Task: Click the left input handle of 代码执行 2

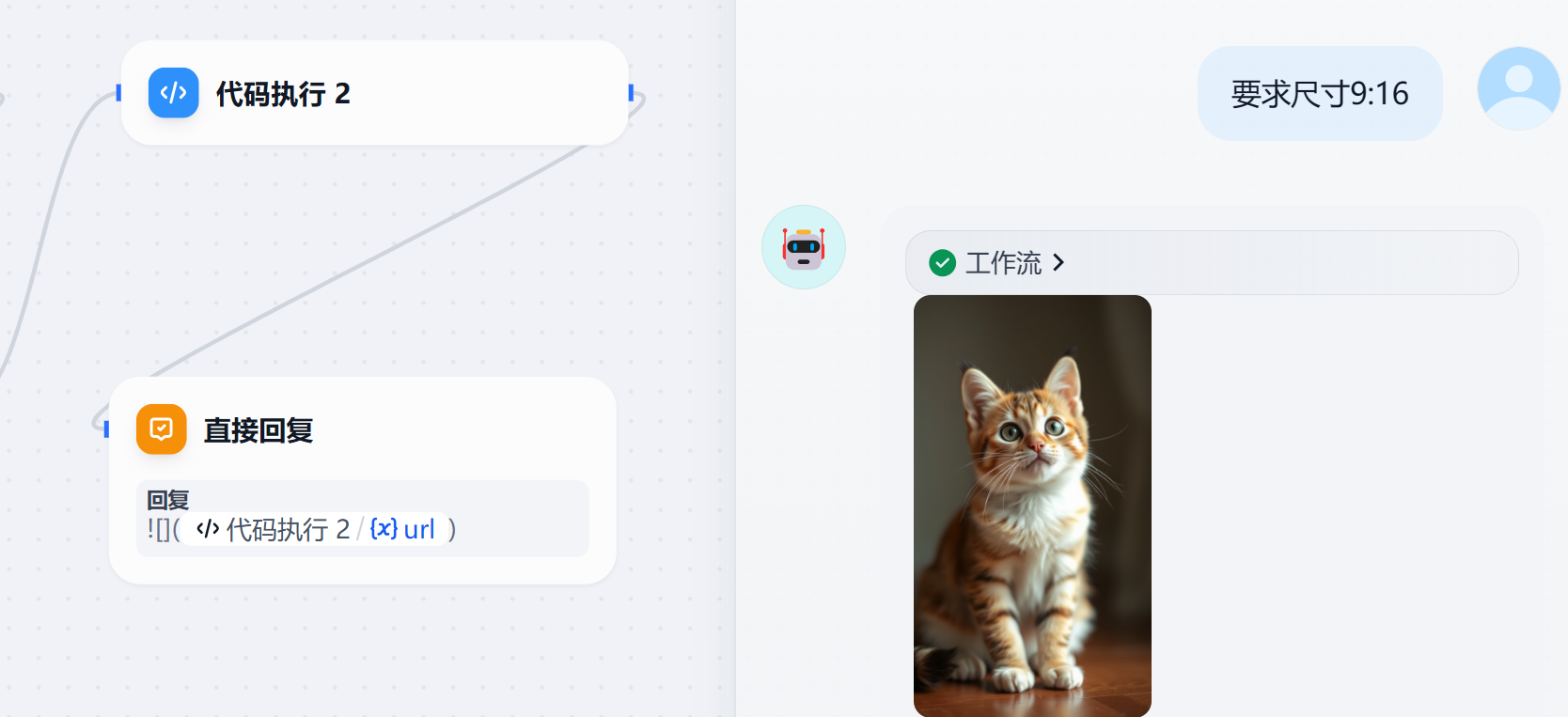Action: tap(118, 92)
